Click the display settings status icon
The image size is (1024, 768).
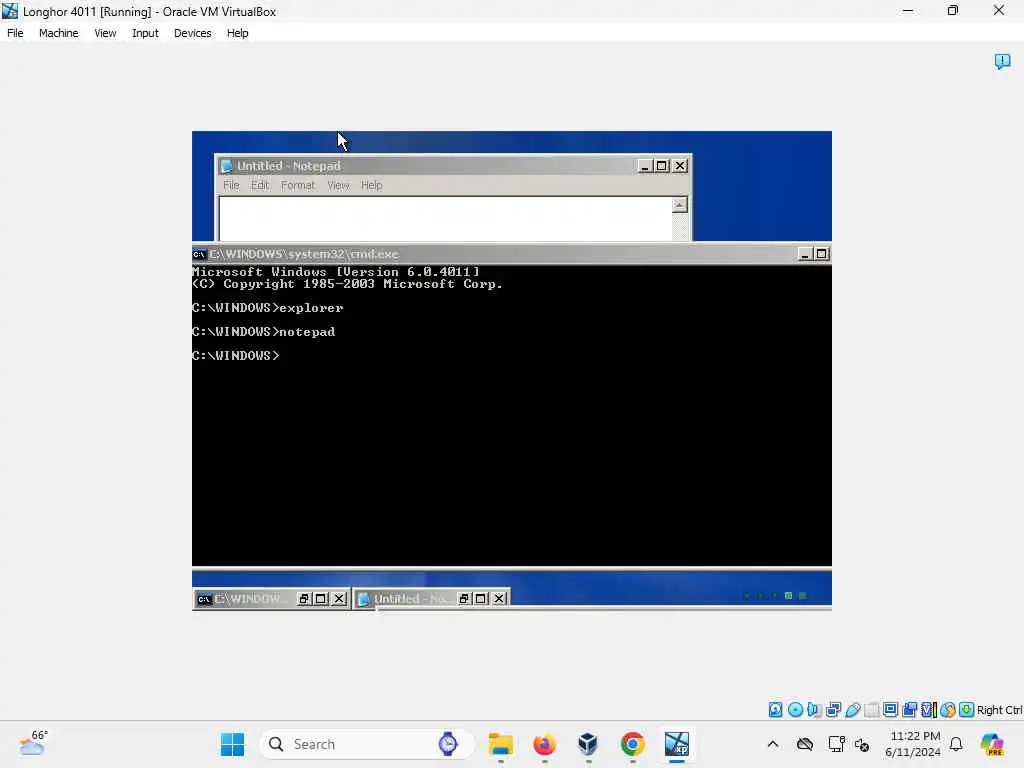coord(890,710)
